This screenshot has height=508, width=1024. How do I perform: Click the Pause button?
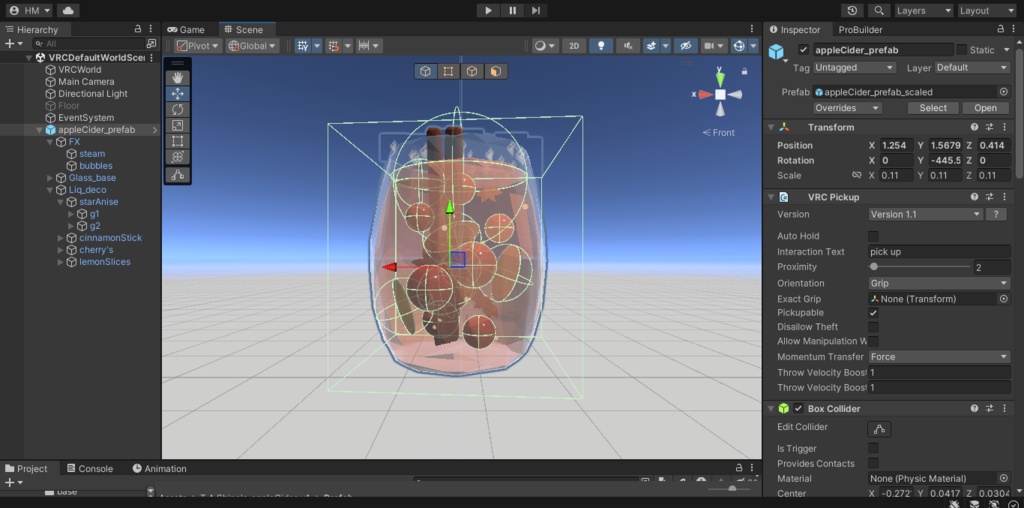[513, 10]
